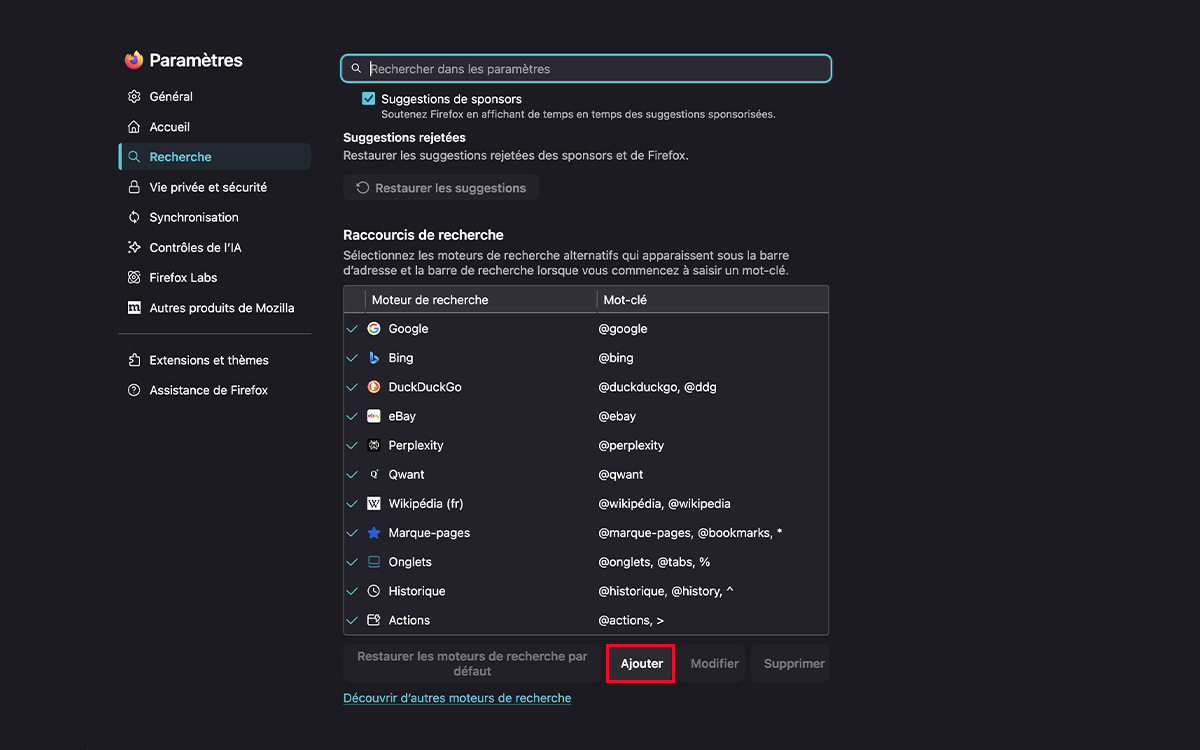Click the @perplexity keyword cell

pos(631,445)
